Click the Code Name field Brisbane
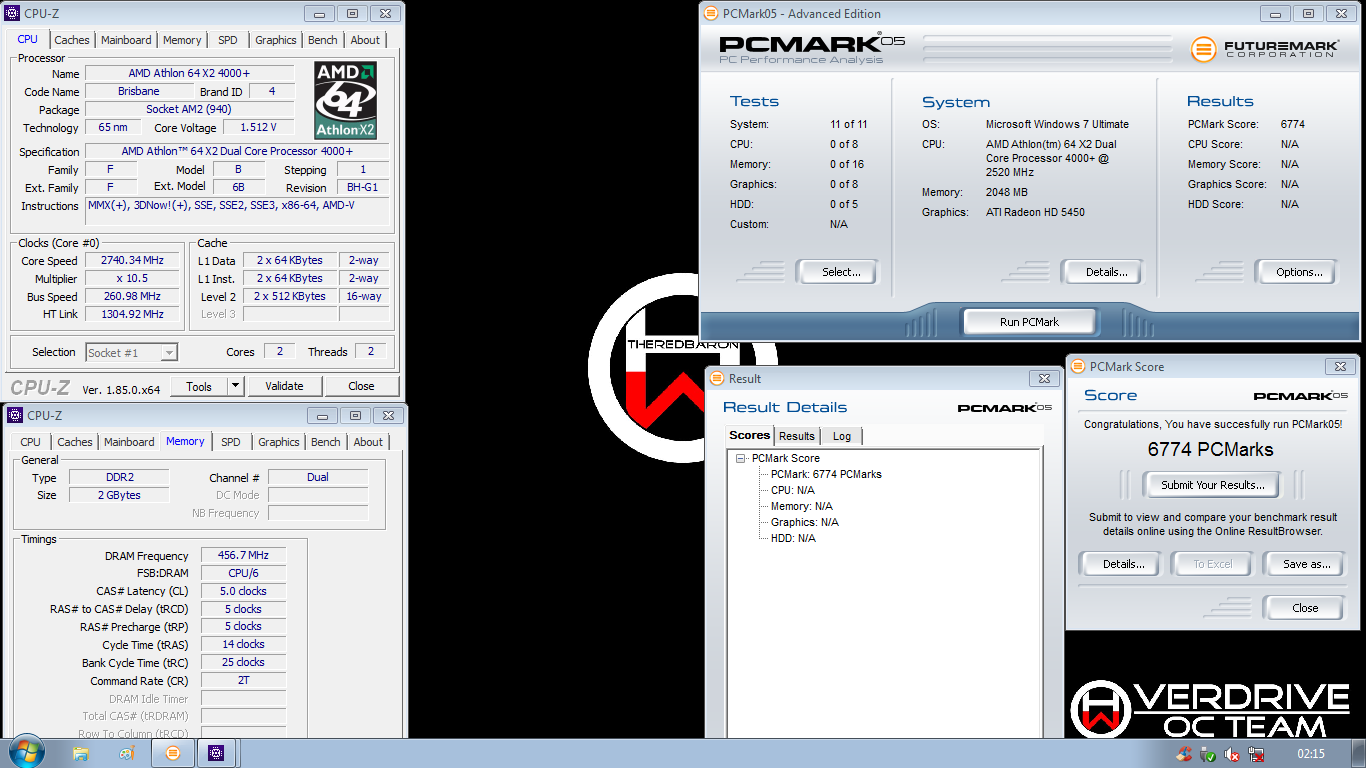 coord(138,91)
